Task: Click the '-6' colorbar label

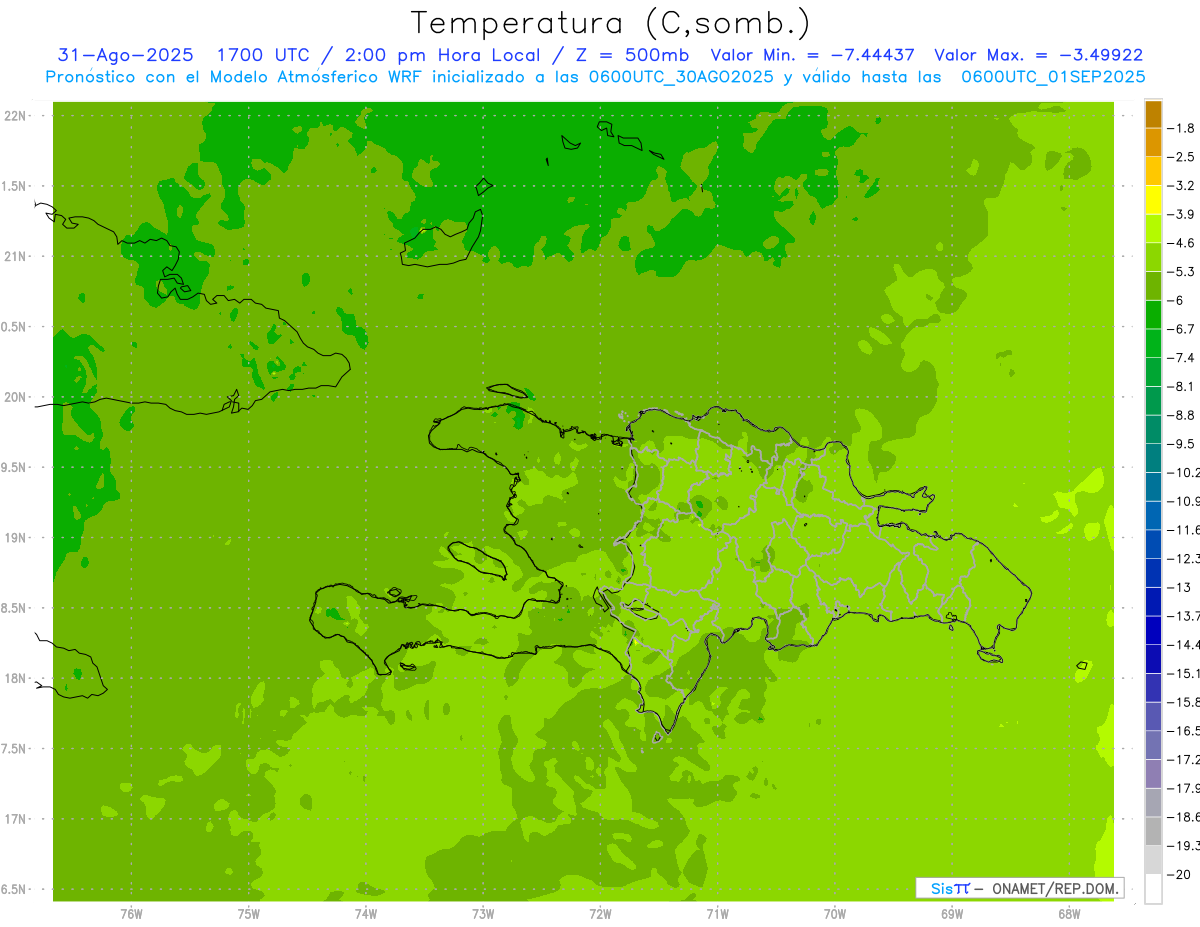Action: [x=1174, y=300]
